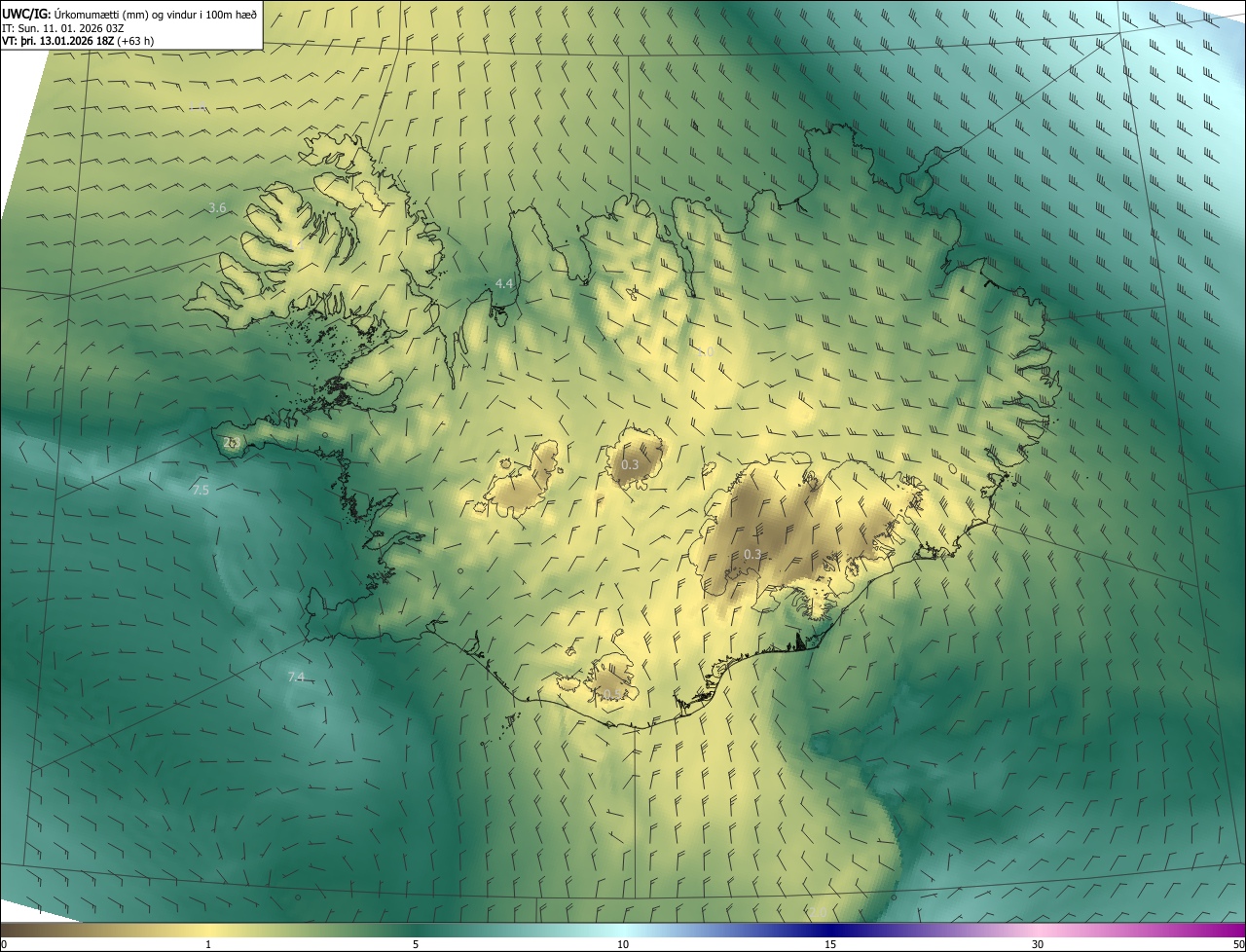
Task: Click the "10" tick label on the color scale
Action: [623, 944]
